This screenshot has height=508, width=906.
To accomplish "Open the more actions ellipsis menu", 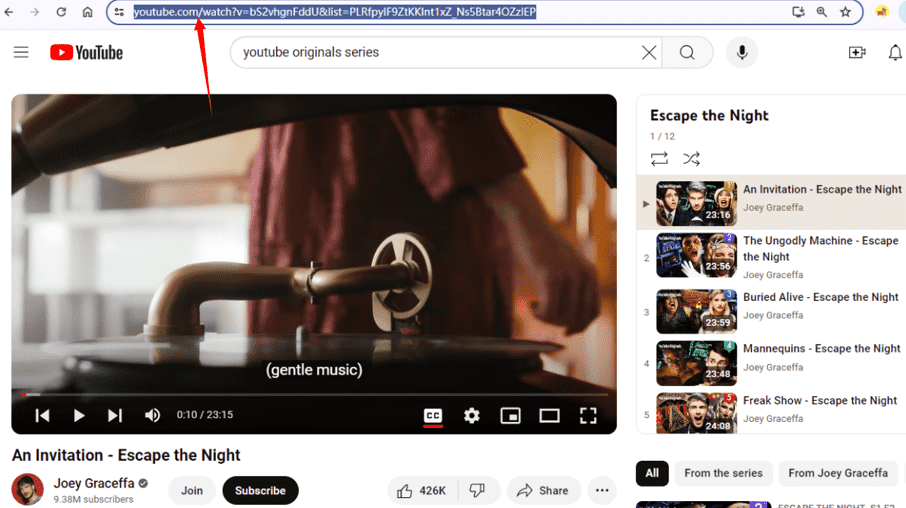I will 602,490.
